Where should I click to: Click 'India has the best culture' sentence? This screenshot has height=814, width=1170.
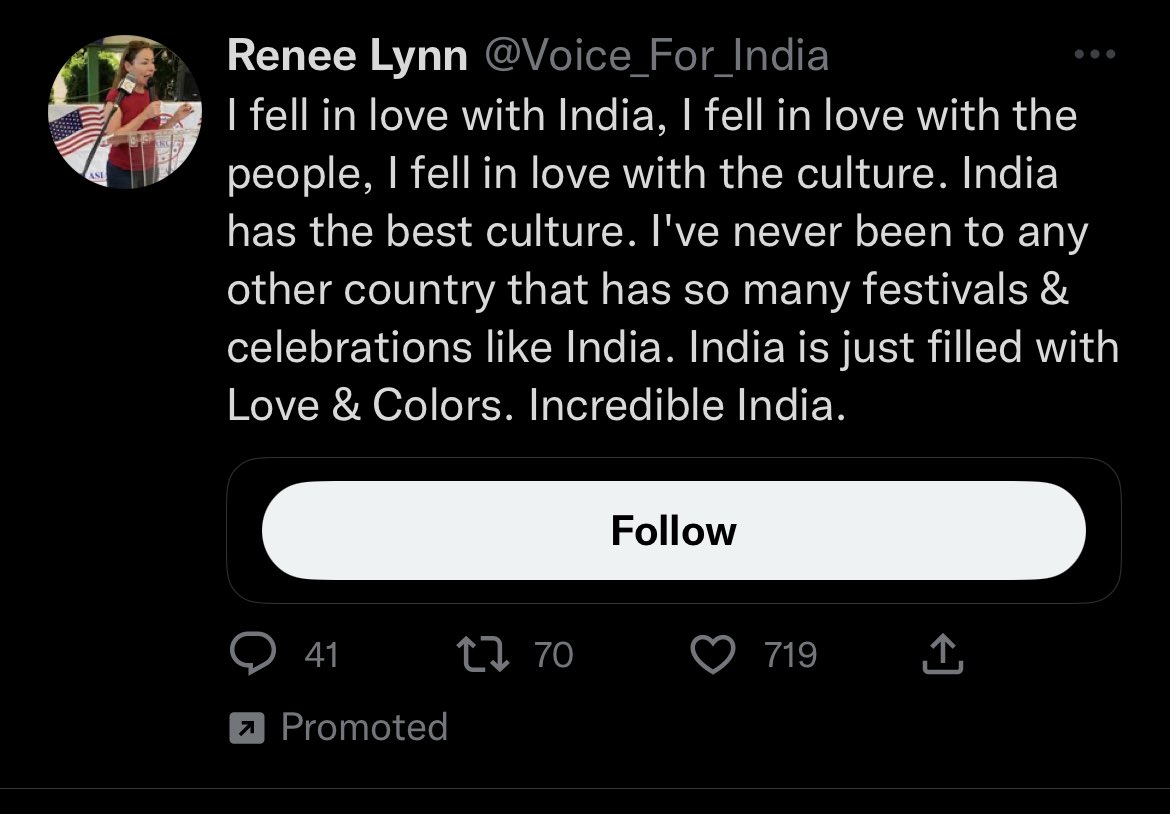click(642, 202)
